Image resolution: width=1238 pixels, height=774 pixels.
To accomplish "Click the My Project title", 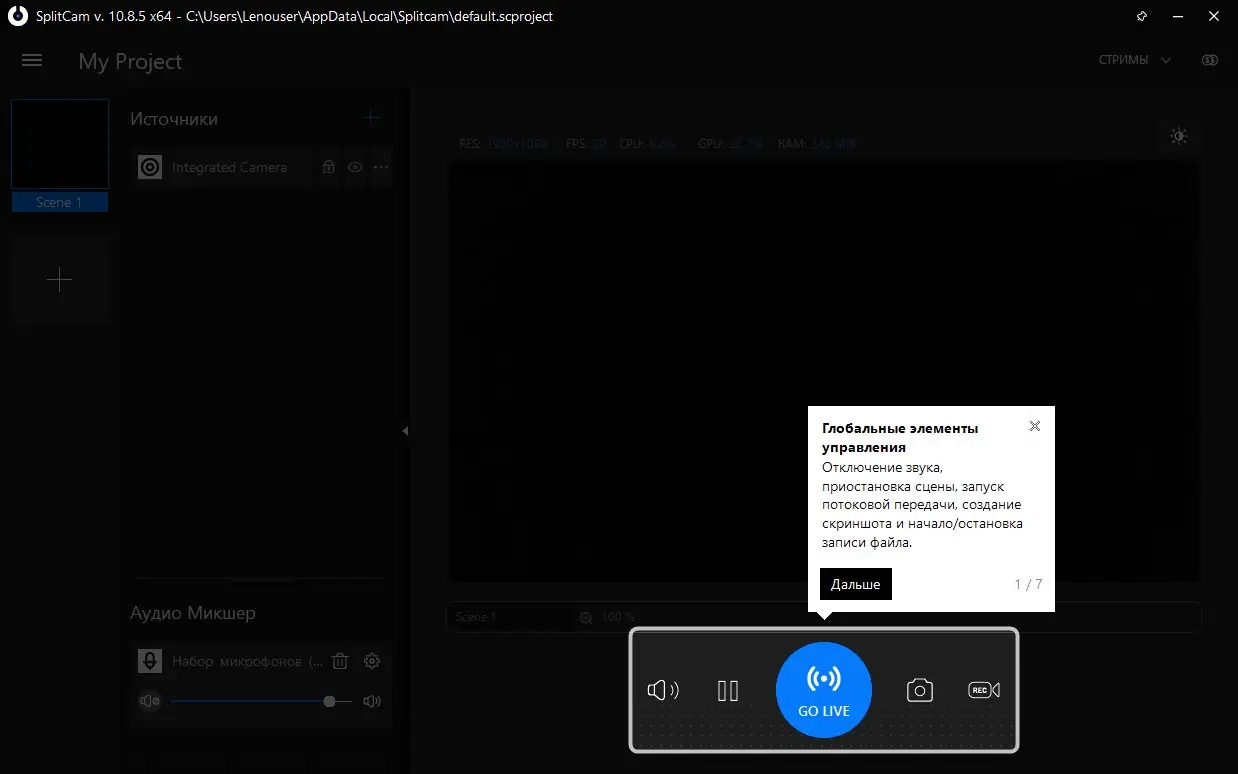I will [x=131, y=61].
